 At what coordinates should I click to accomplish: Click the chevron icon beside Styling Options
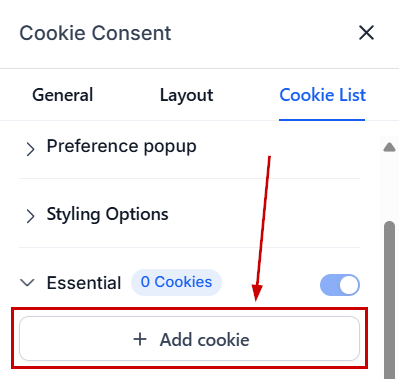pos(30,216)
